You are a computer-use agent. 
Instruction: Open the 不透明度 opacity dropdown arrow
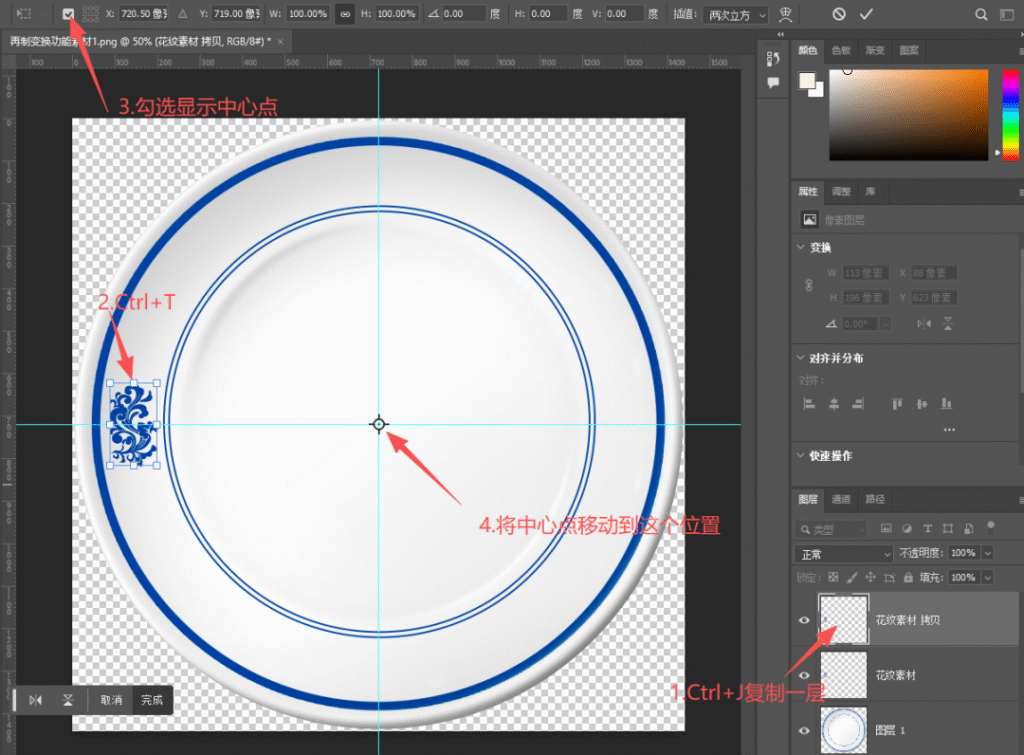click(988, 553)
